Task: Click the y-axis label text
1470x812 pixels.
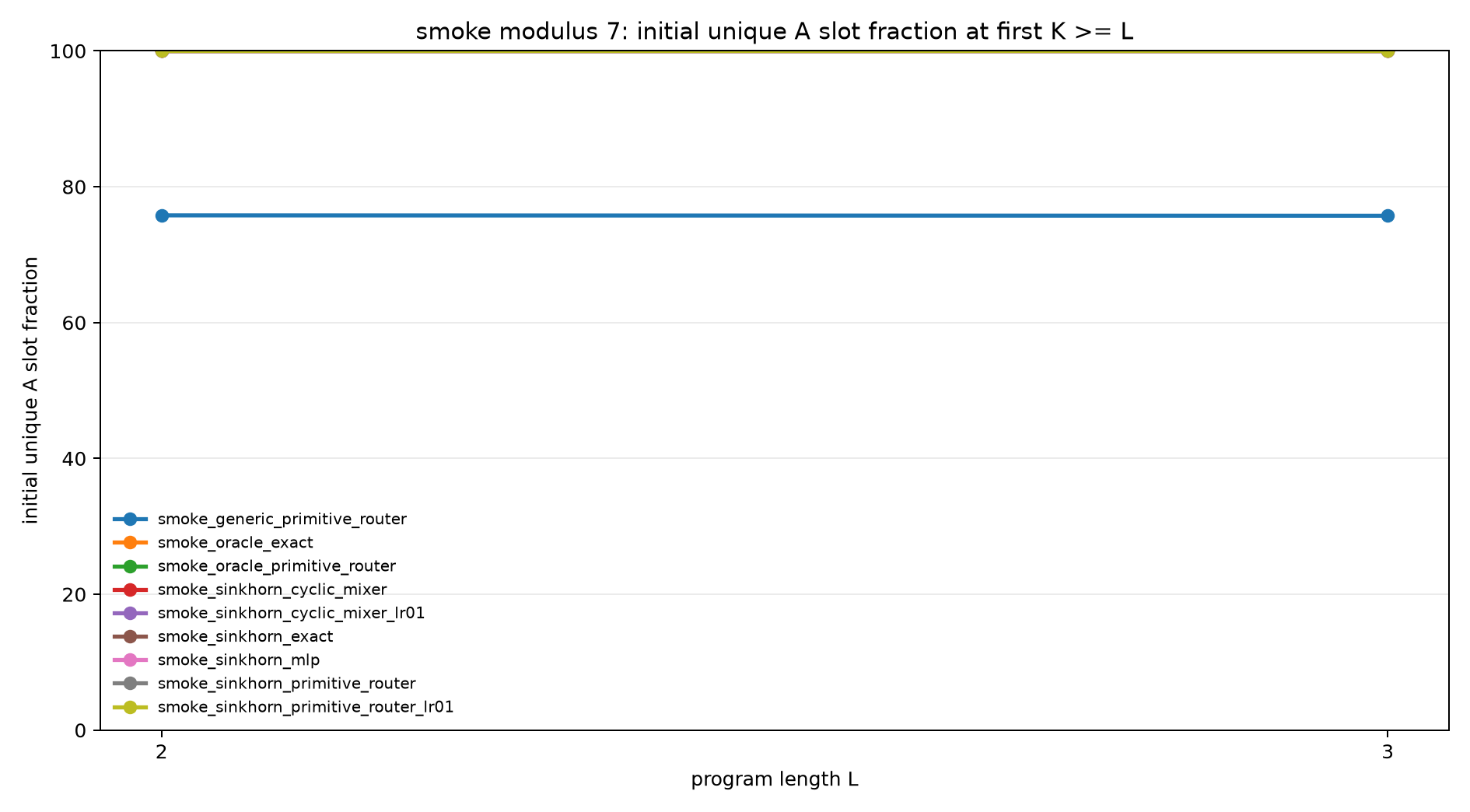Action: (x=30, y=390)
